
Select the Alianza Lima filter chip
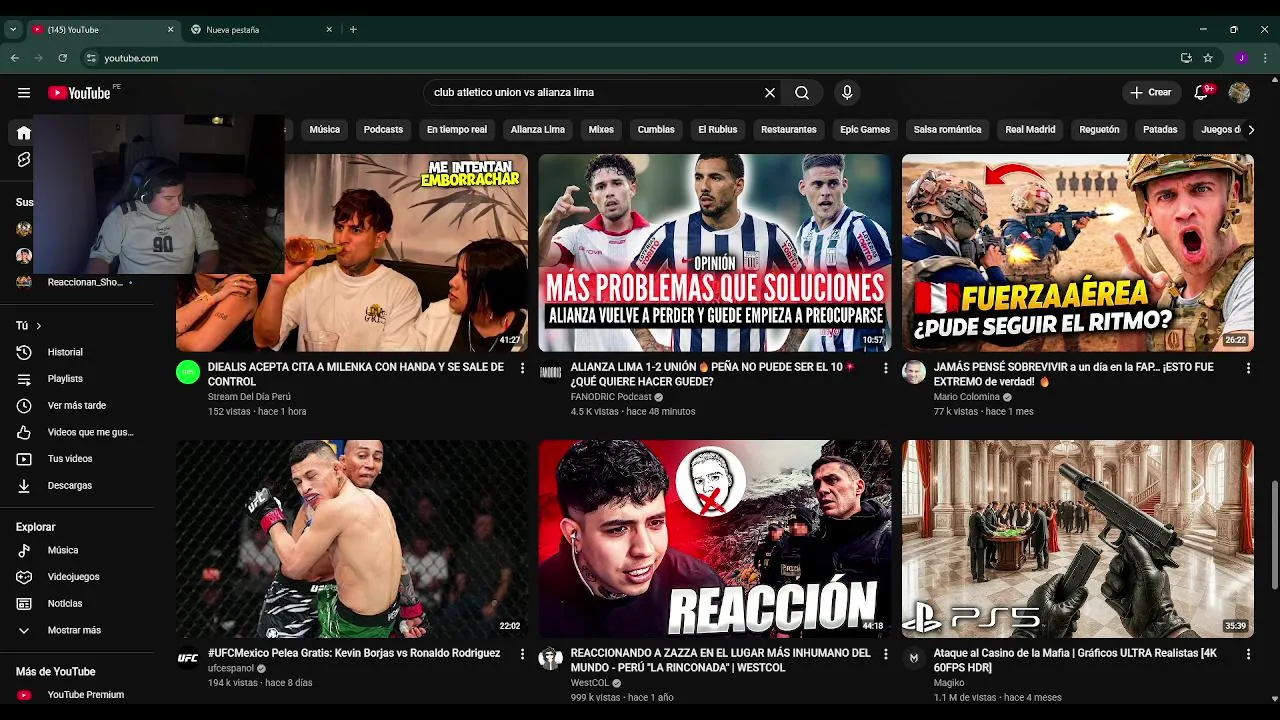[x=538, y=130]
